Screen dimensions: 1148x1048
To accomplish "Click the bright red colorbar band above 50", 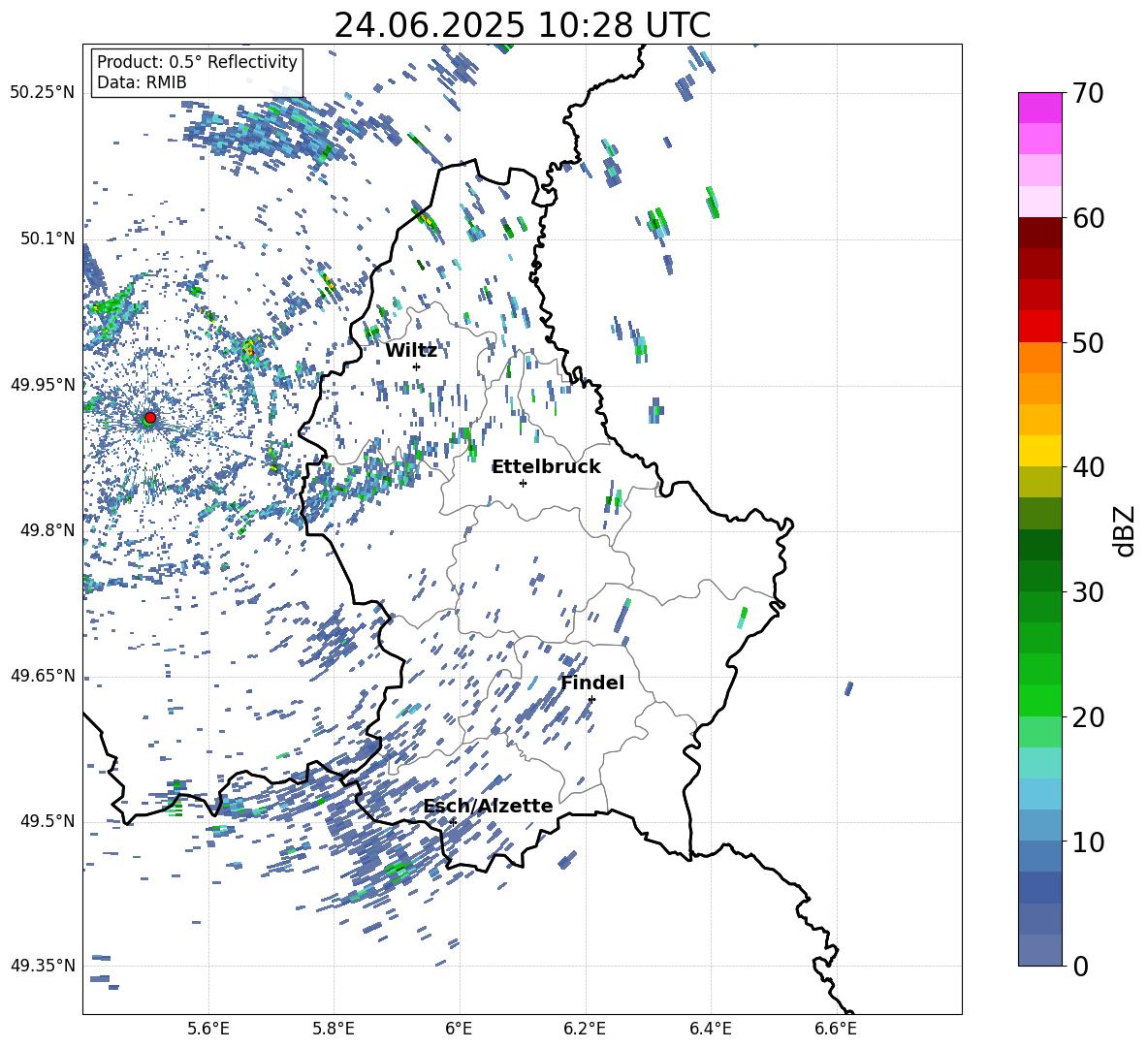I will click(x=1039, y=327).
